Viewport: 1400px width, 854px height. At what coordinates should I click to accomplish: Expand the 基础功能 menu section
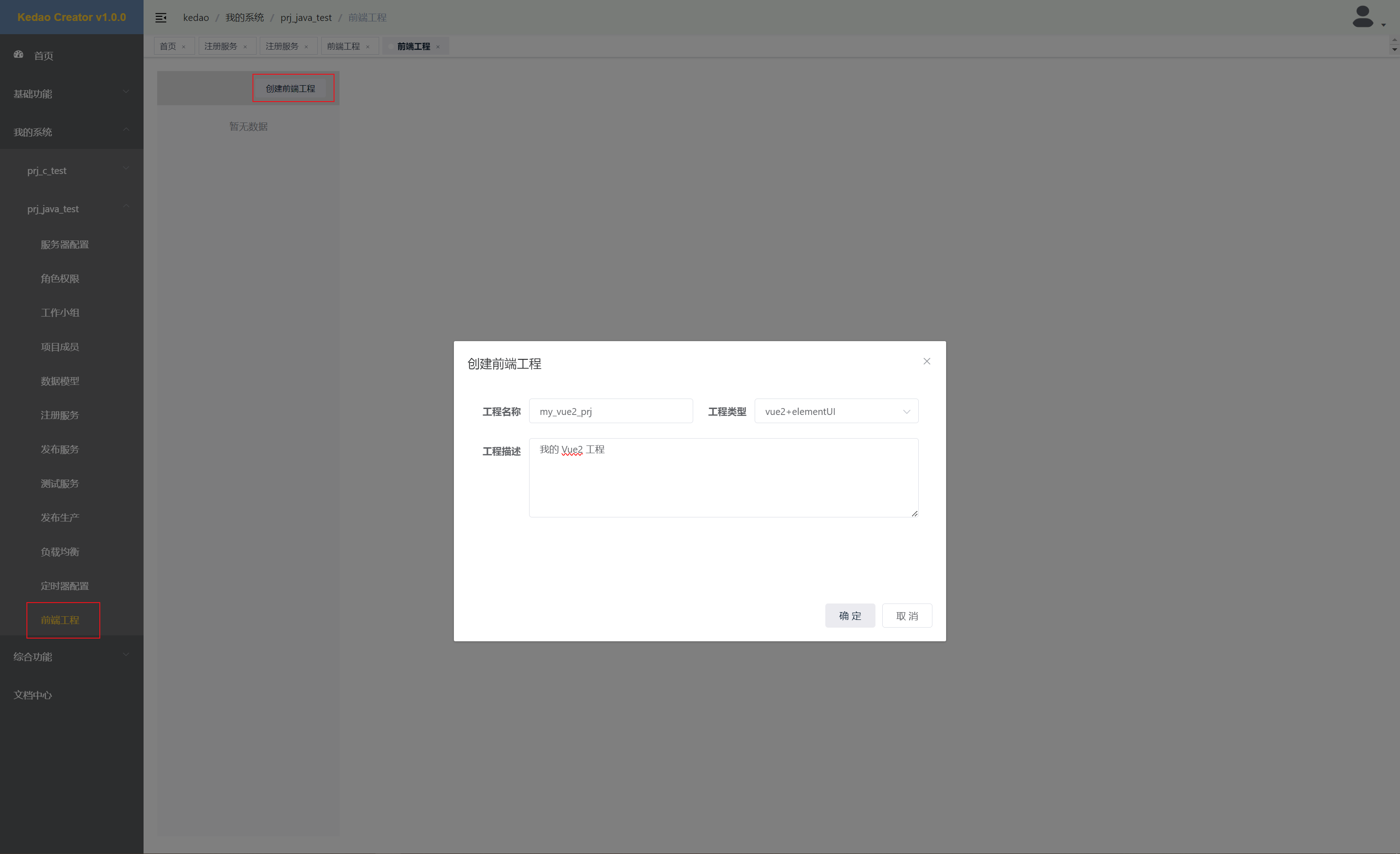click(x=72, y=94)
